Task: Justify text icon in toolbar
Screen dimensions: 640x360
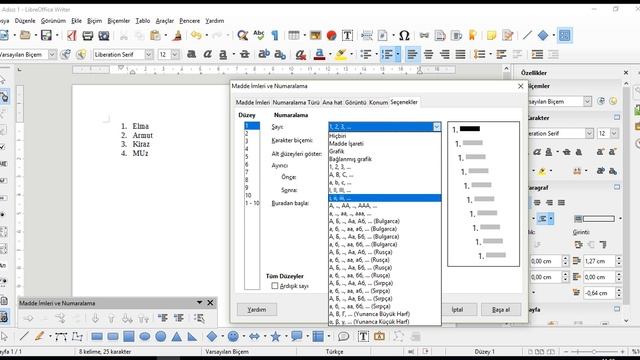Action: [x=460, y=54]
